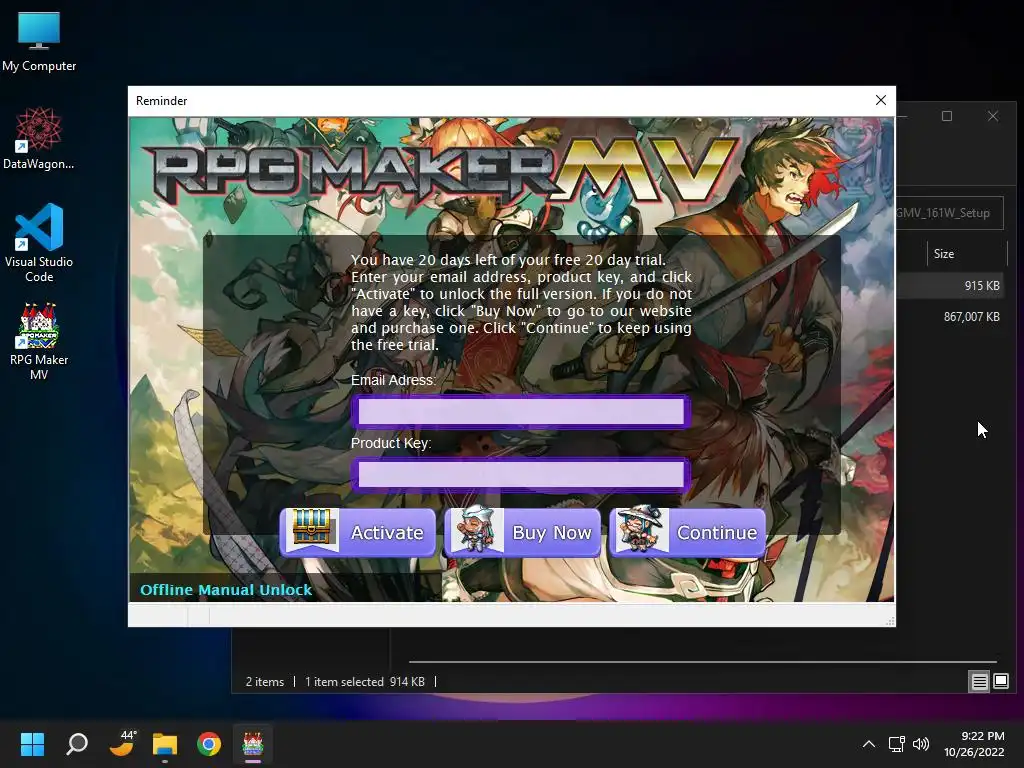Select RPG Maker MV desktop shortcut
This screenshot has width=1024, height=768.
[x=39, y=342]
